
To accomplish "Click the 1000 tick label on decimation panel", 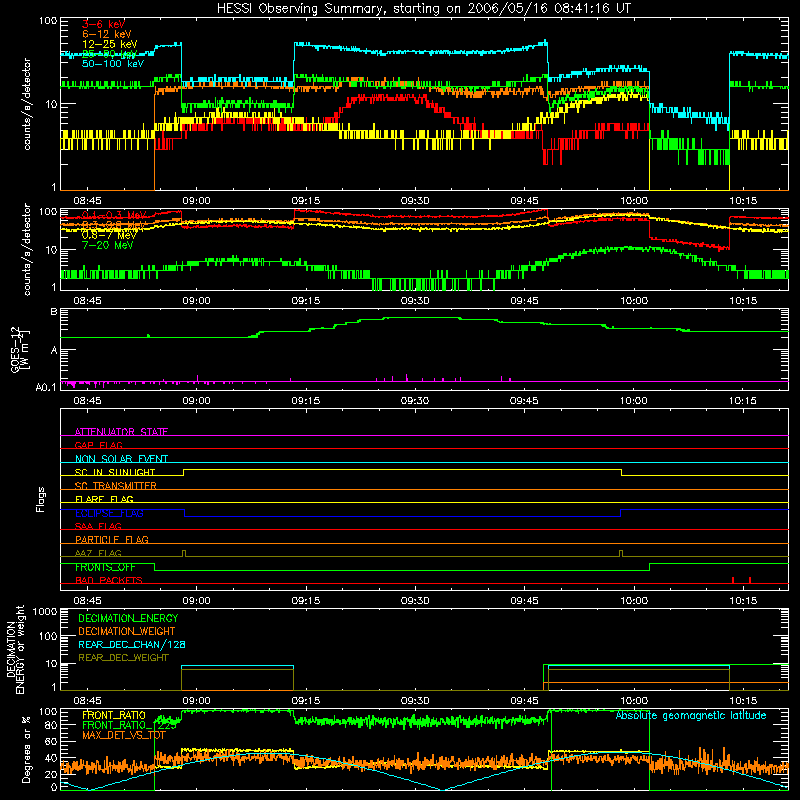I will coord(45,611).
